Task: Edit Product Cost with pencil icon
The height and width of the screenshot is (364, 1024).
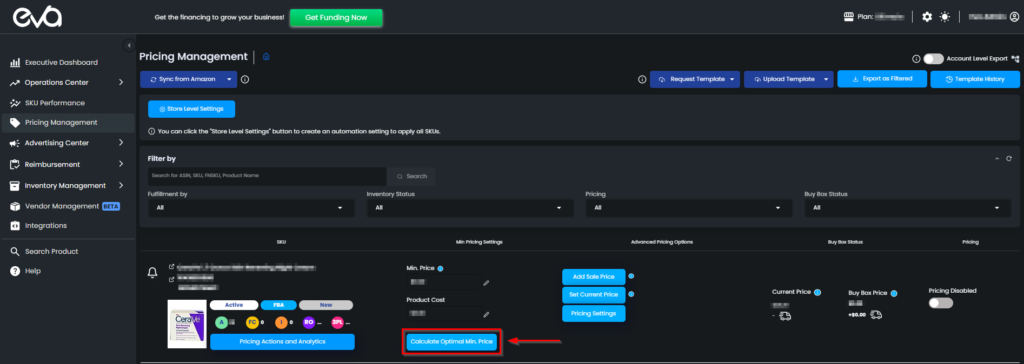Action: (486, 314)
